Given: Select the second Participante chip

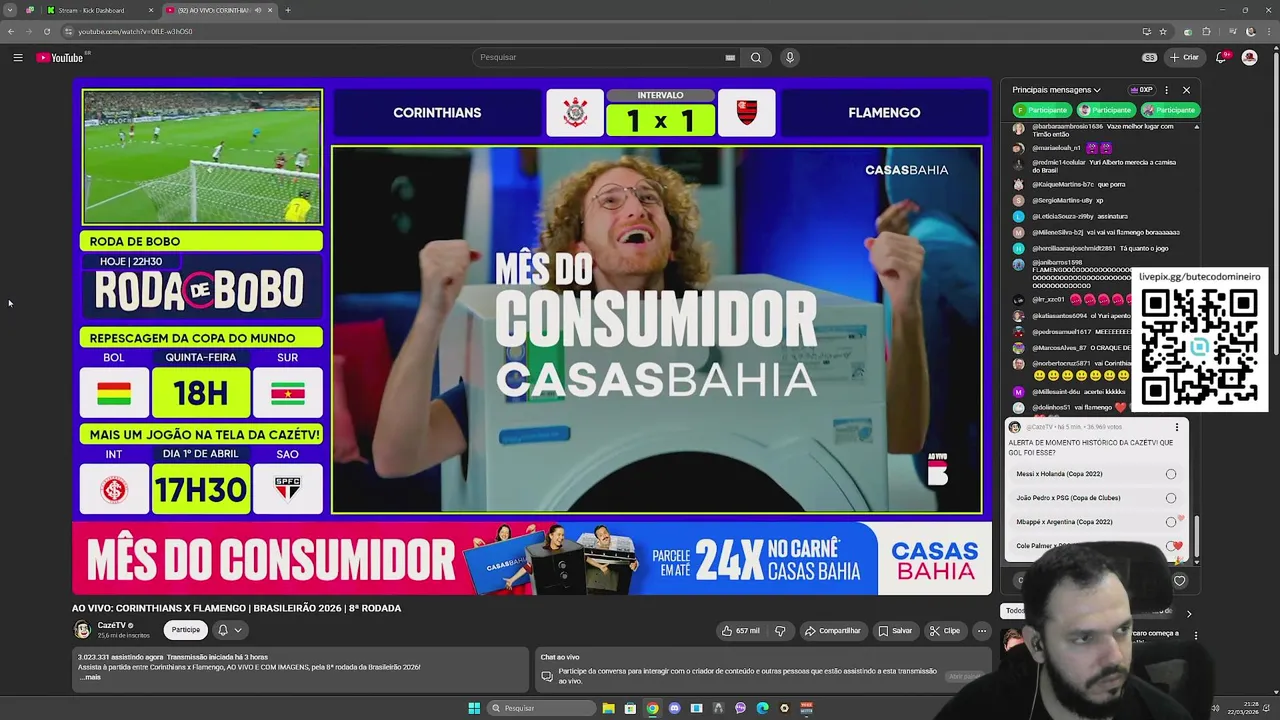Looking at the screenshot, I should [x=1106, y=110].
